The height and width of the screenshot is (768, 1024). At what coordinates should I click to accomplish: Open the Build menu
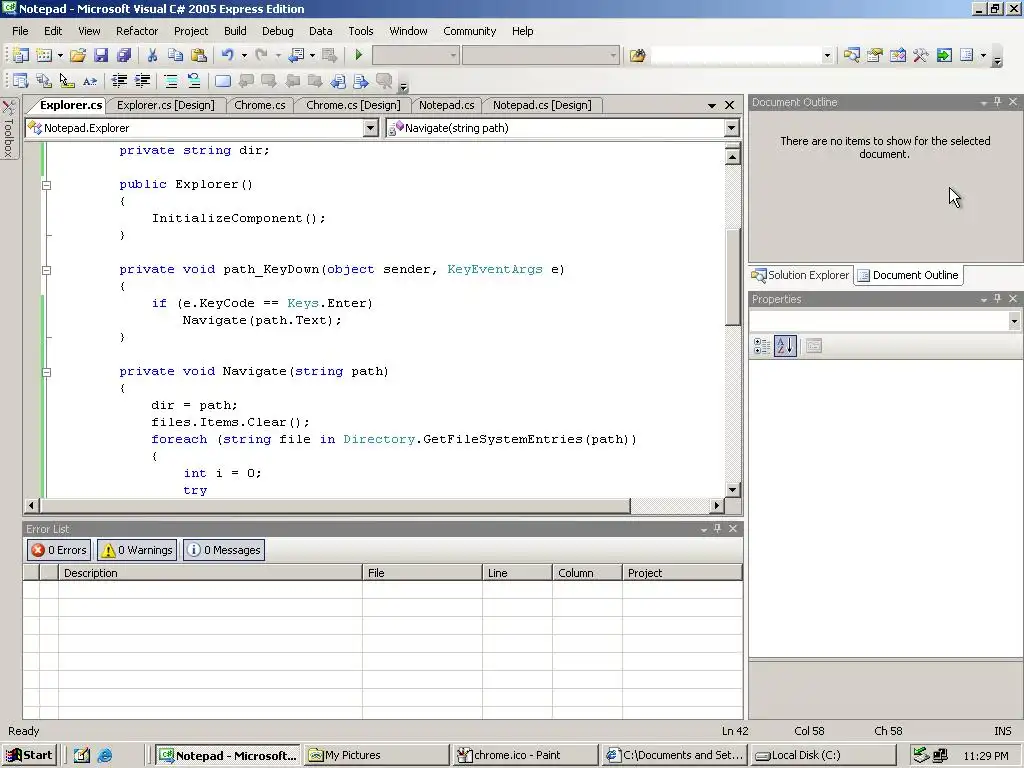pyautogui.click(x=235, y=31)
